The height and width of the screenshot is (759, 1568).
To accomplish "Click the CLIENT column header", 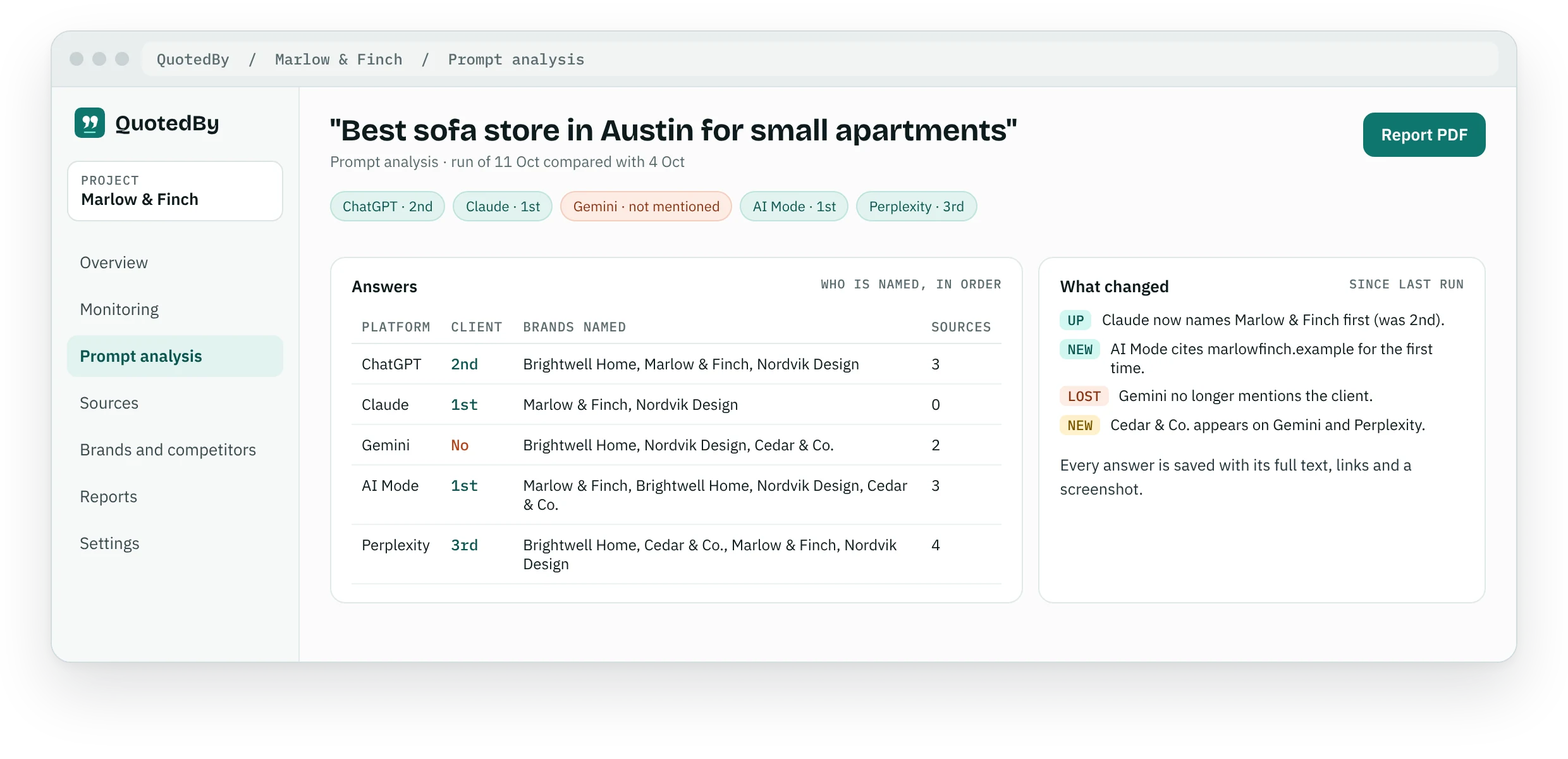I will (476, 327).
